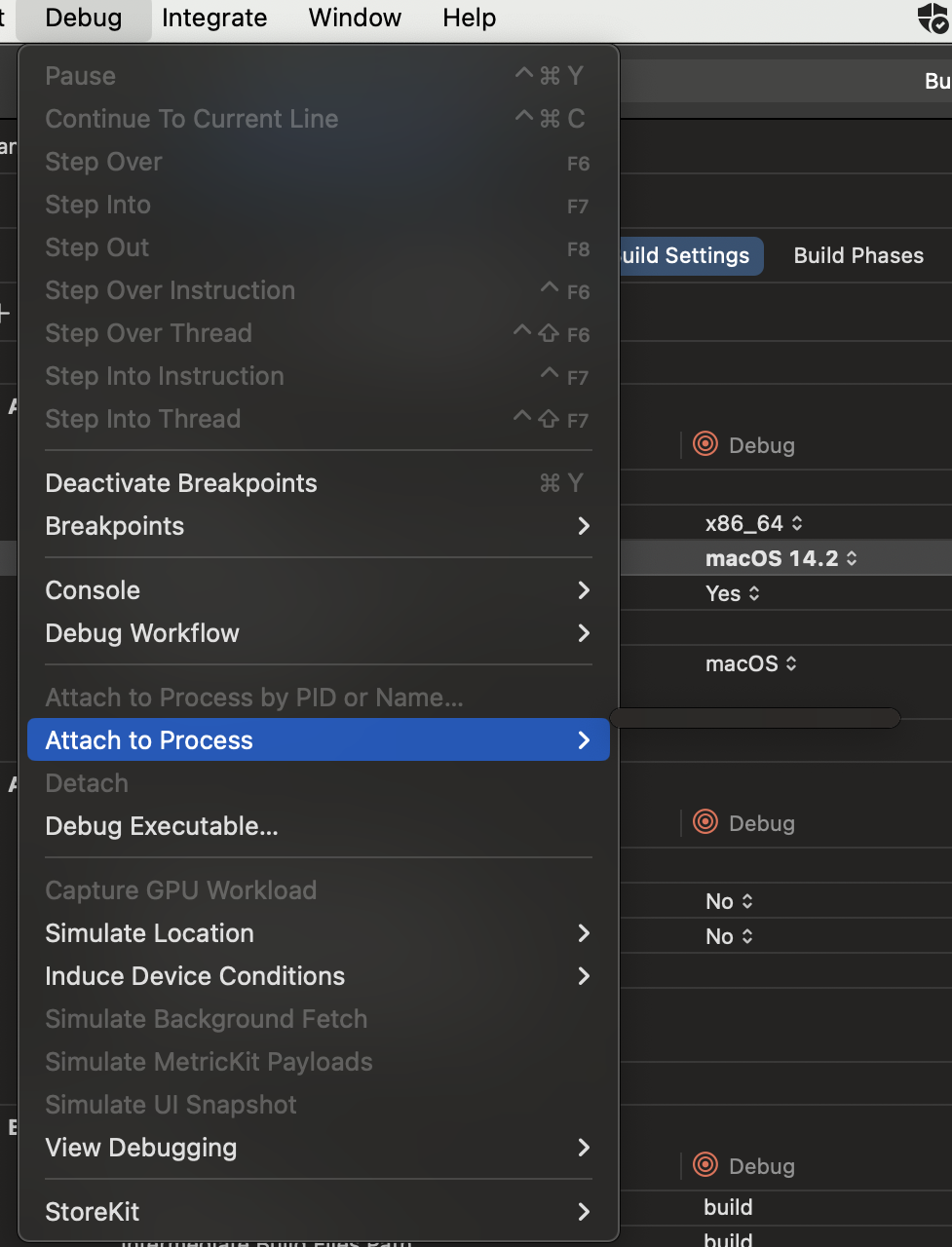Expand the Console submenu
The image size is (952, 1247).
pos(319,590)
